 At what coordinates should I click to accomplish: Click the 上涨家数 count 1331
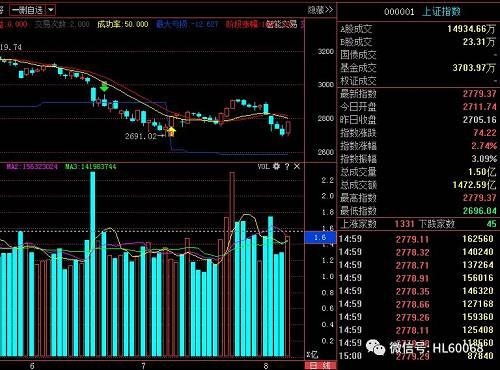tap(404, 223)
